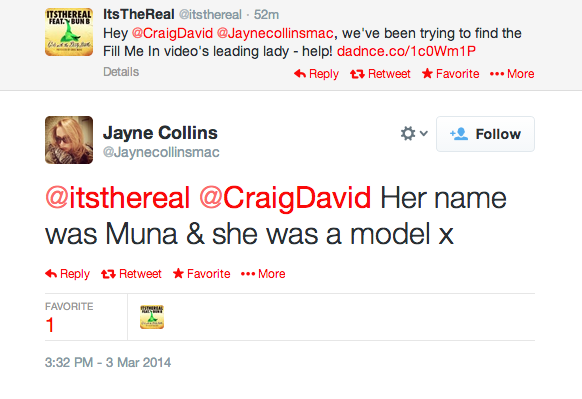Follow Jayne Collins
Screen dimensions: 582x399
pyautogui.click(x=485, y=134)
